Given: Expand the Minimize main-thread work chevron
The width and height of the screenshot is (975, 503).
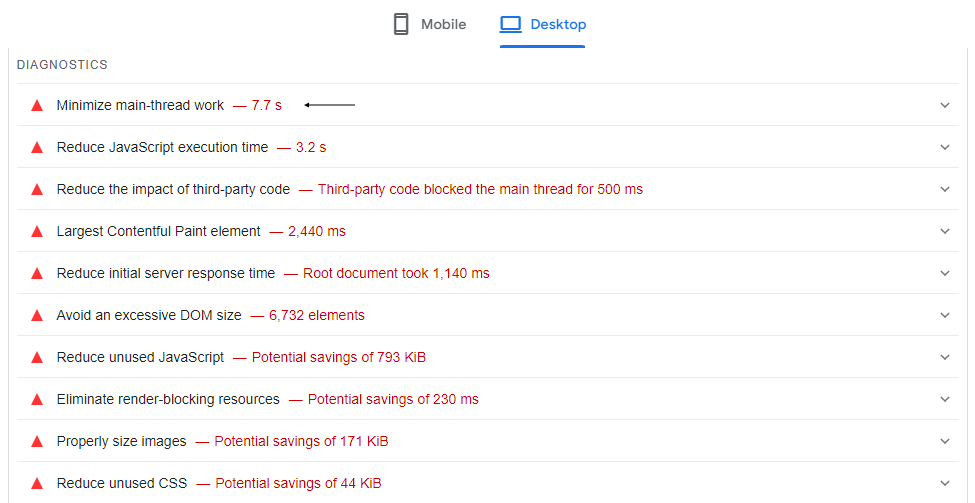Looking at the screenshot, I should coord(945,105).
